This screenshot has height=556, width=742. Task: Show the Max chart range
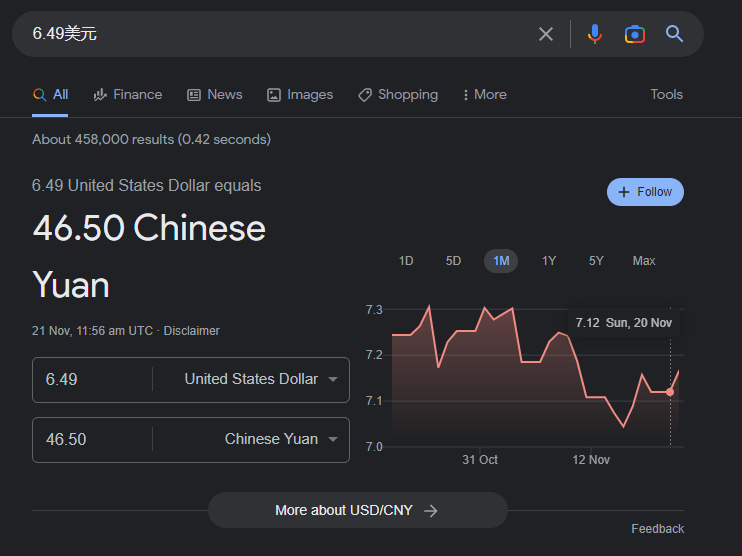pos(644,261)
